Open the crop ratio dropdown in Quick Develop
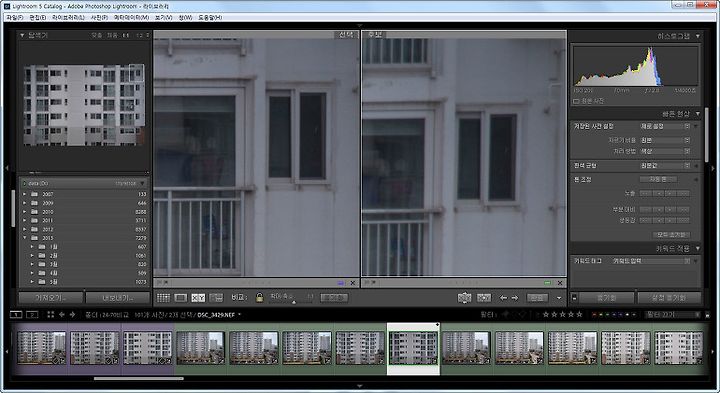The height and width of the screenshot is (393, 720). (665, 140)
